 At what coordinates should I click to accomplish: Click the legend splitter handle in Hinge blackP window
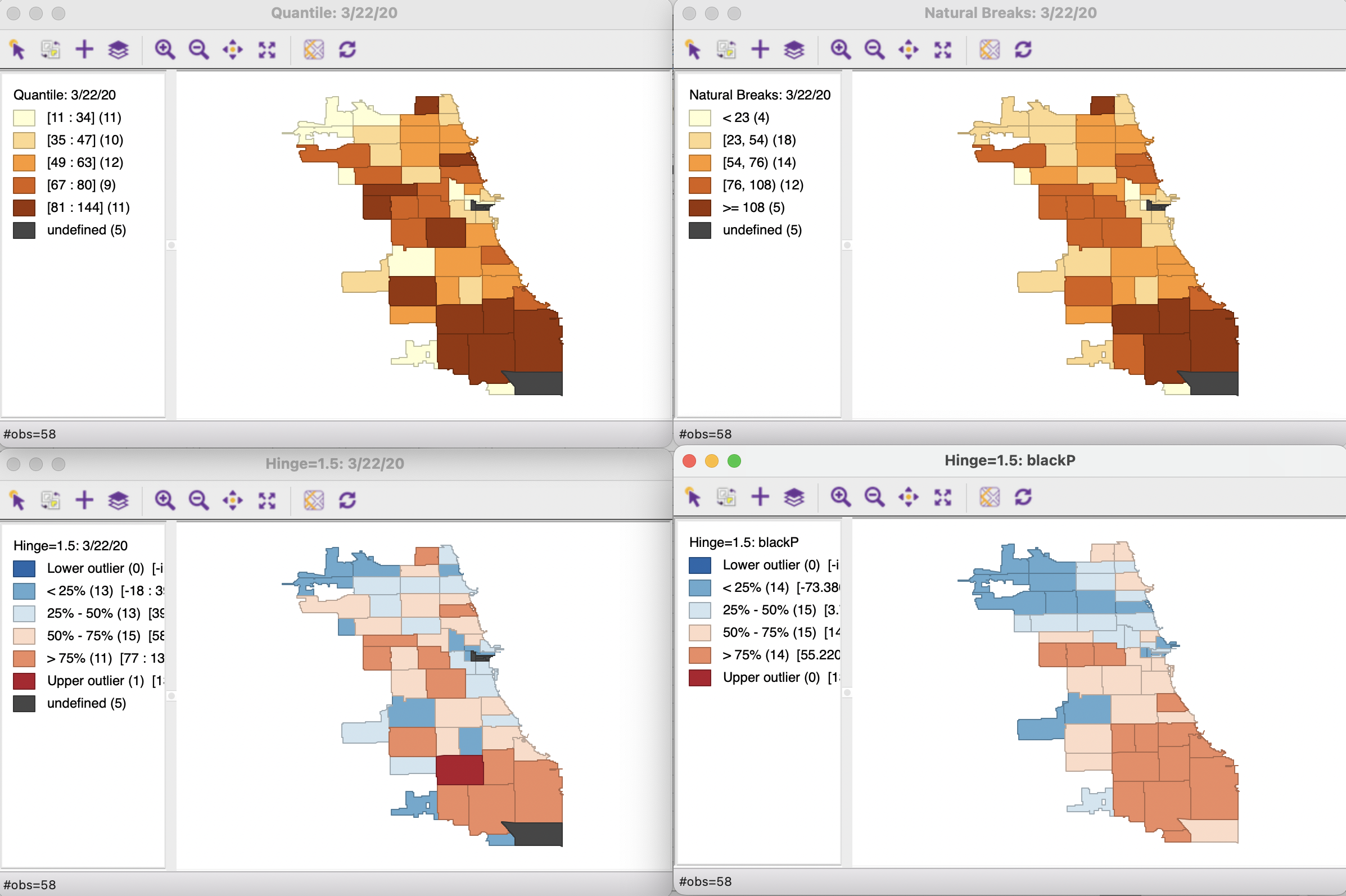(847, 693)
